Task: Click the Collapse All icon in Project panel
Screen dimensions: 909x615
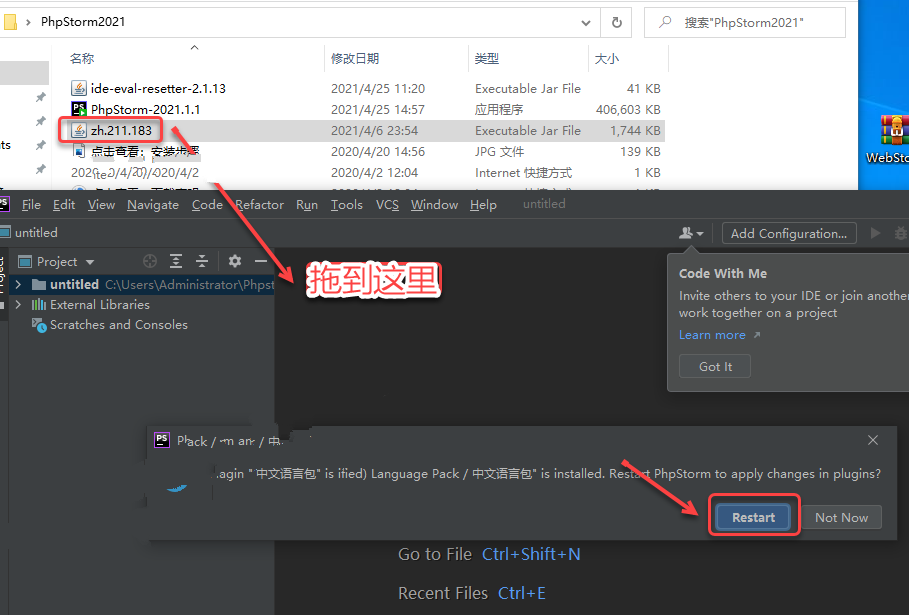Action: coord(202,261)
